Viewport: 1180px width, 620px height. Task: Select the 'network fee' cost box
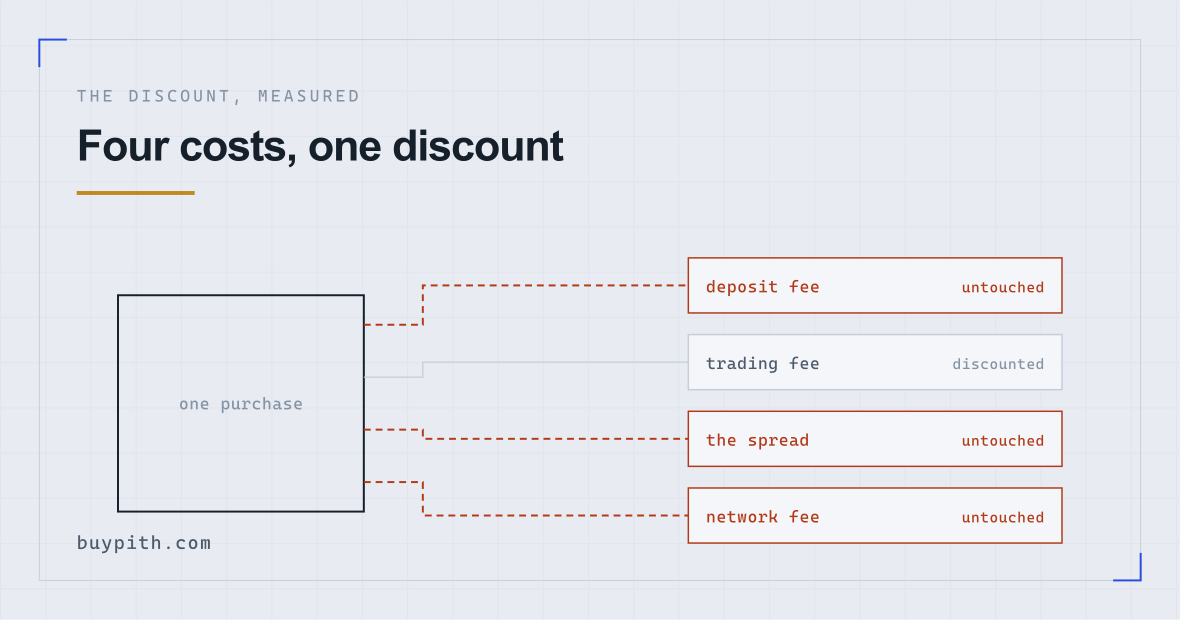click(x=874, y=516)
